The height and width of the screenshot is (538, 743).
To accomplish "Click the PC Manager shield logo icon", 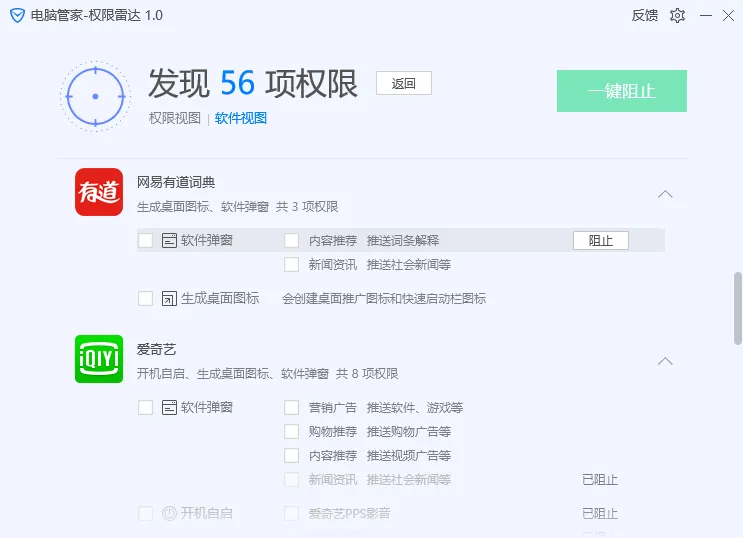I will click(17, 15).
